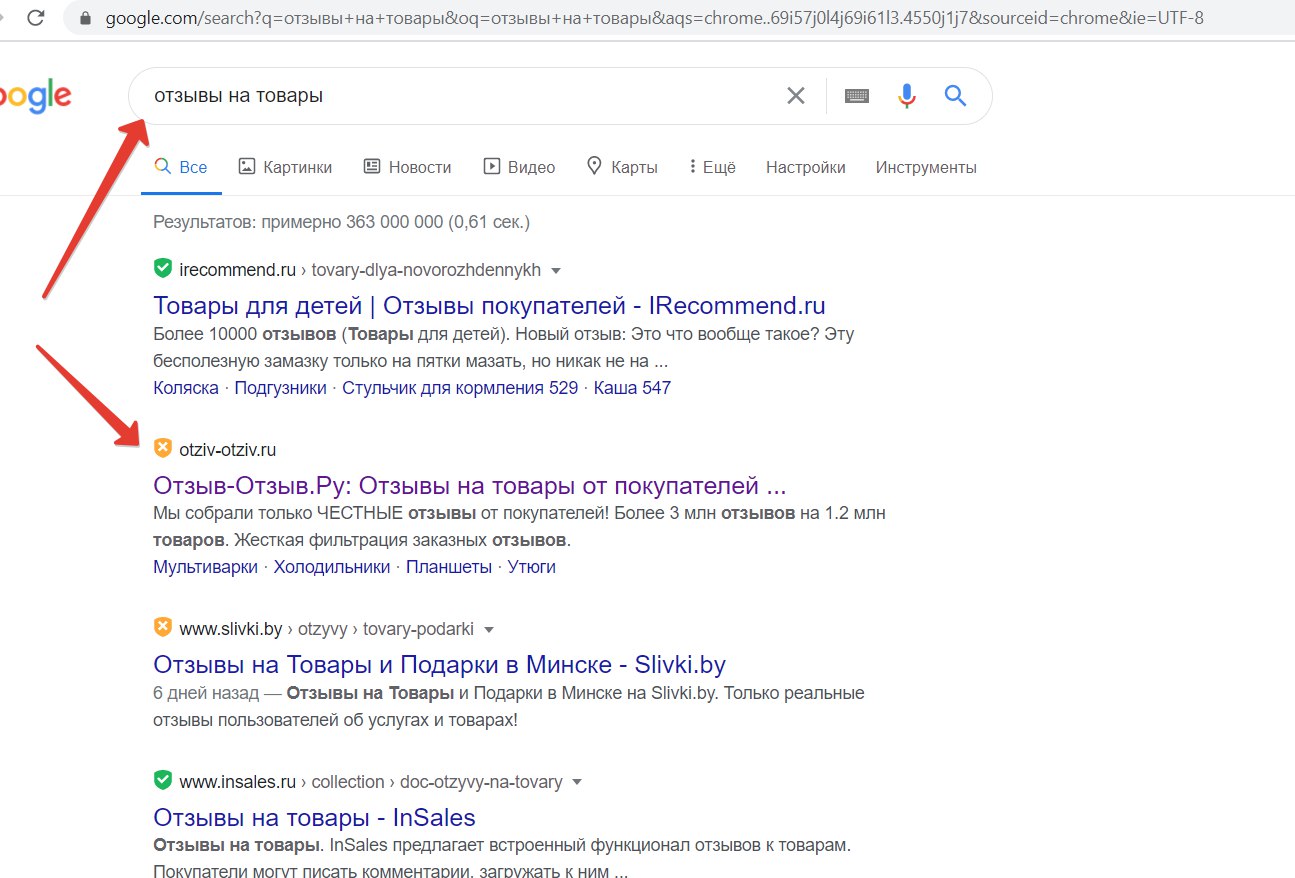Image resolution: width=1295 pixels, height=878 pixels.
Task: Switch to the Карты tab
Action: point(622,167)
